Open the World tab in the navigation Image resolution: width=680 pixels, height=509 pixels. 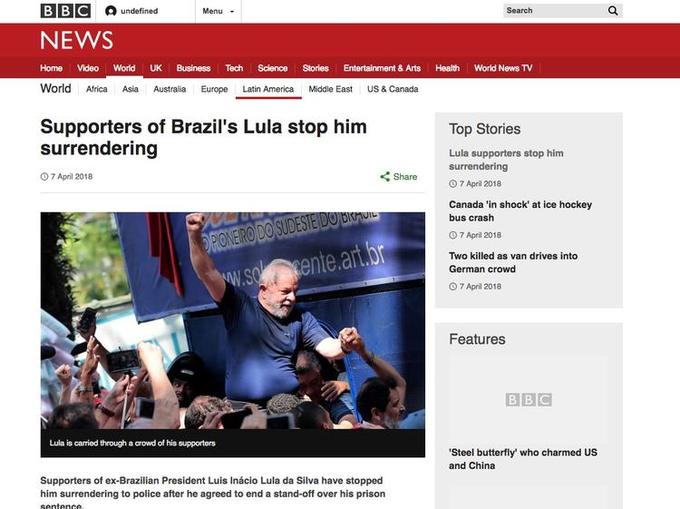[124, 68]
